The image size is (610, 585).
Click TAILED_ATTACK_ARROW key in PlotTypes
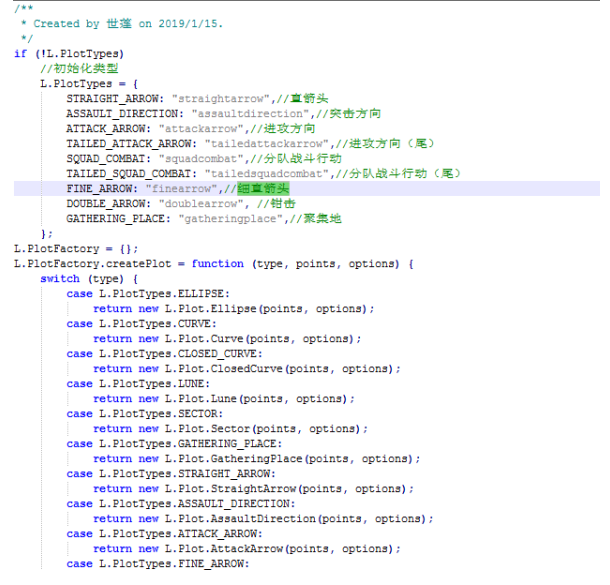point(129,144)
